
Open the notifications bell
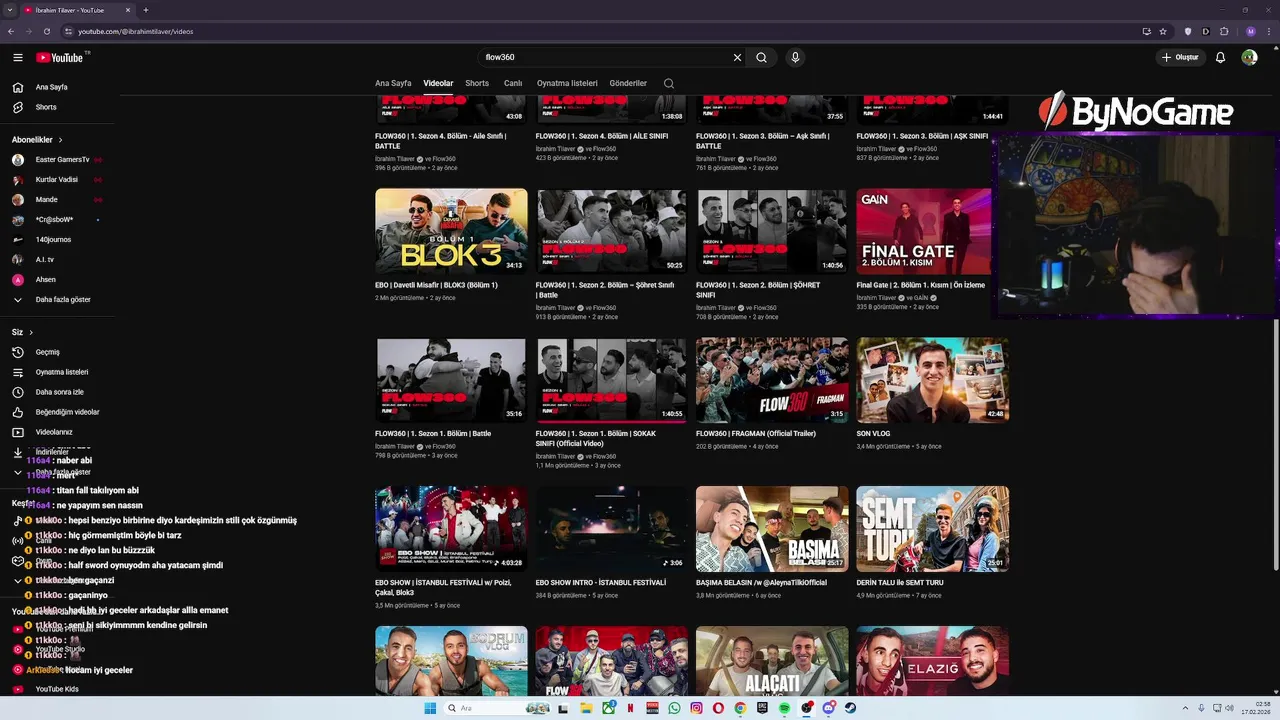coord(1220,57)
